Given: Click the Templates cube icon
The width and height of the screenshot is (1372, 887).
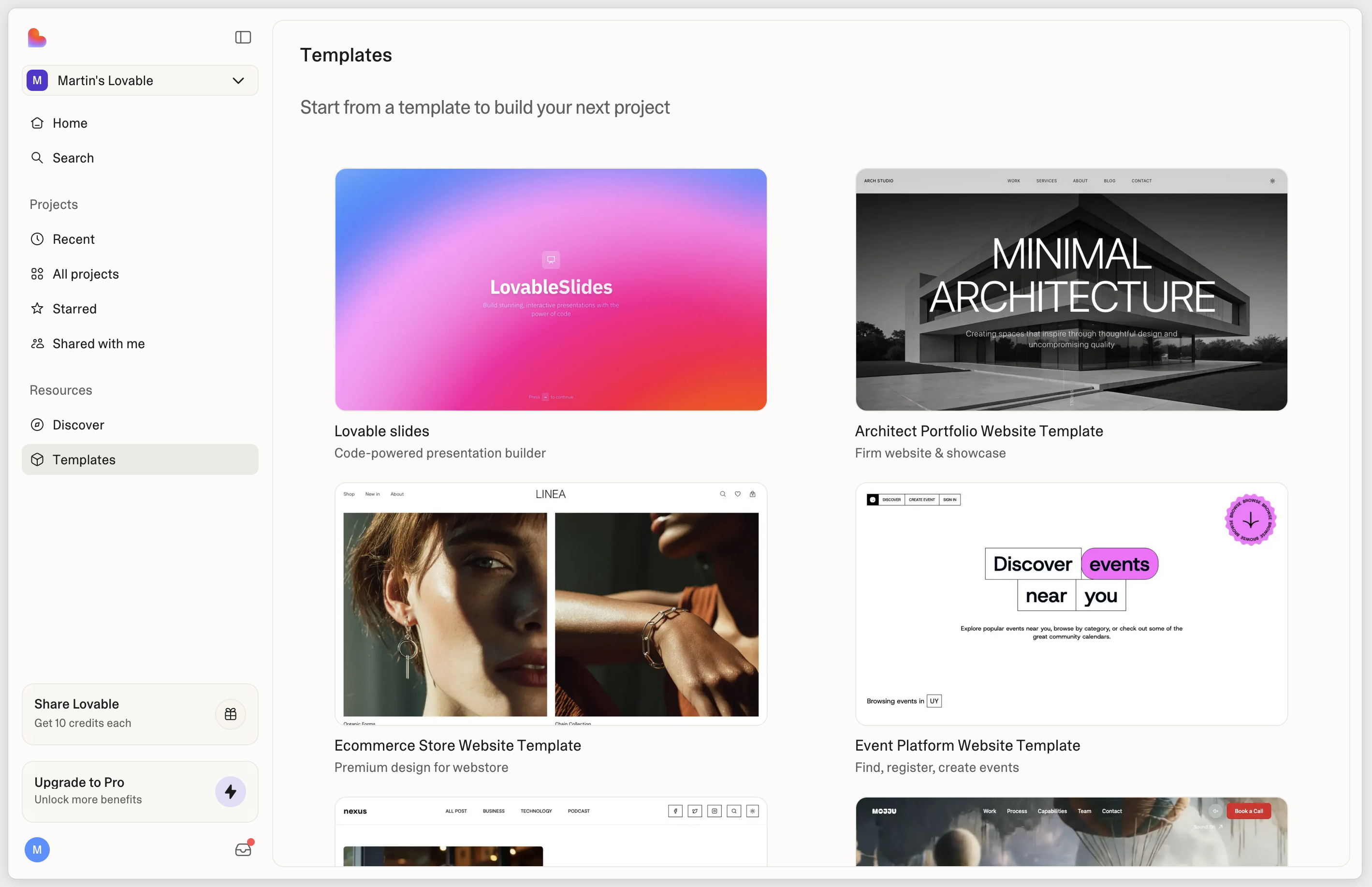Looking at the screenshot, I should tap(37, 459).
